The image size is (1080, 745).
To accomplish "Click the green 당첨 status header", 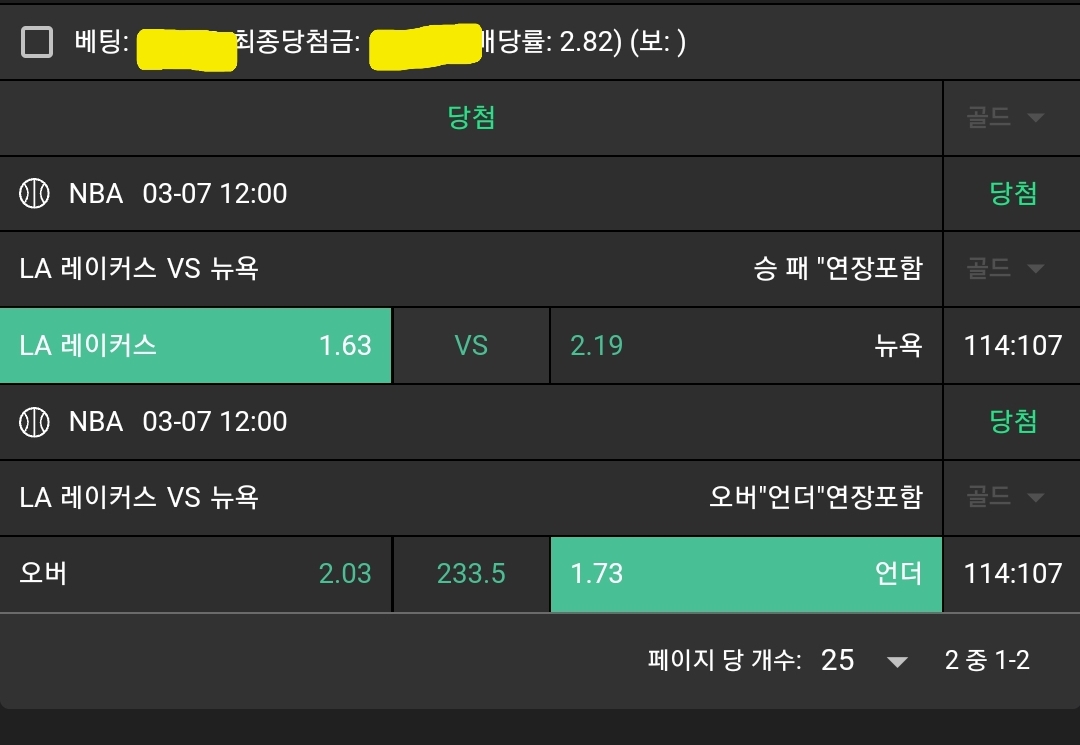I will click(471, 118).
